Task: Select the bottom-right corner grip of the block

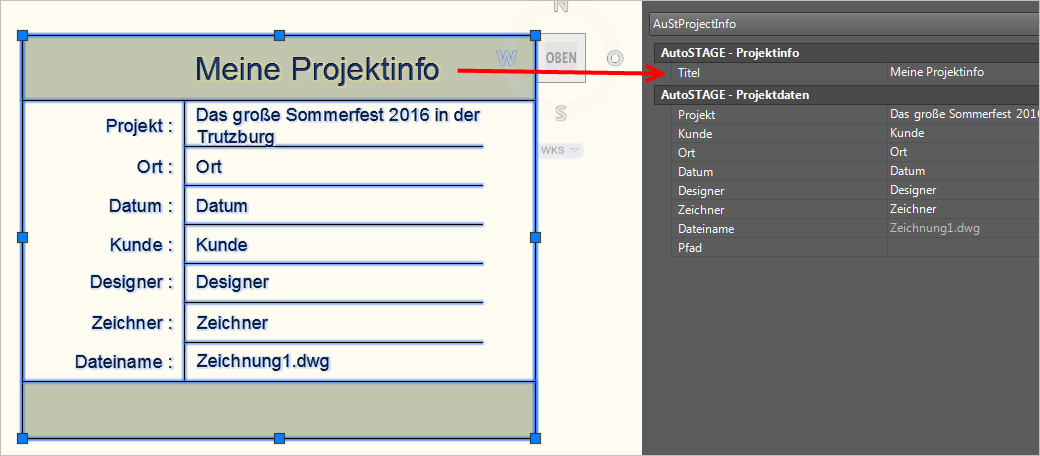Action: point(535,438)
